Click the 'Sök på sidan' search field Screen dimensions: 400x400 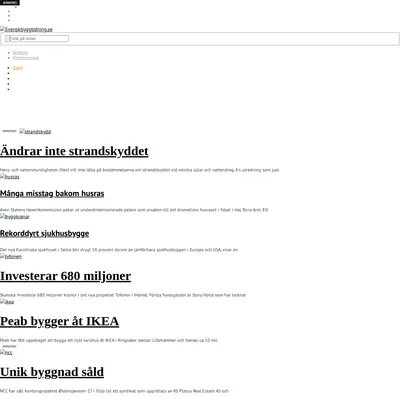tap(40, 39)
